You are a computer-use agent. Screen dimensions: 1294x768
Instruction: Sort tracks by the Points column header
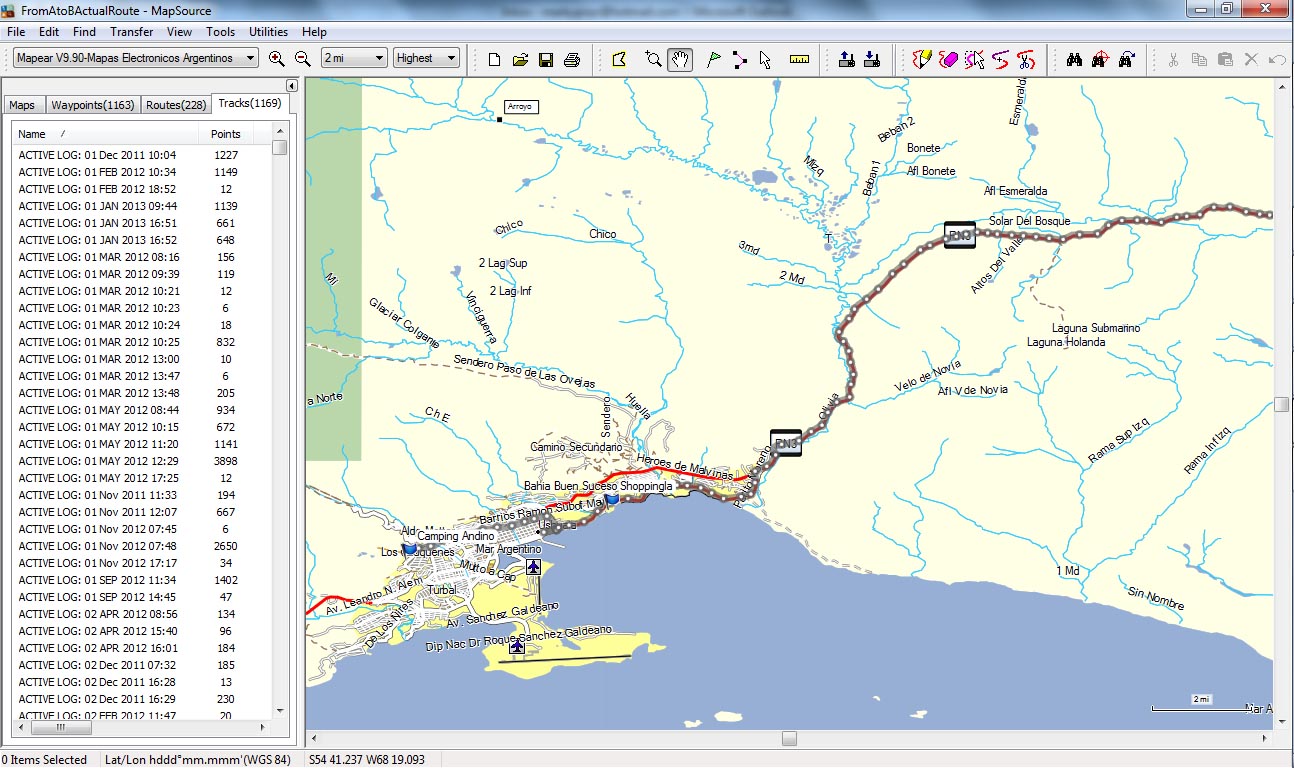[x=226, y=133]
